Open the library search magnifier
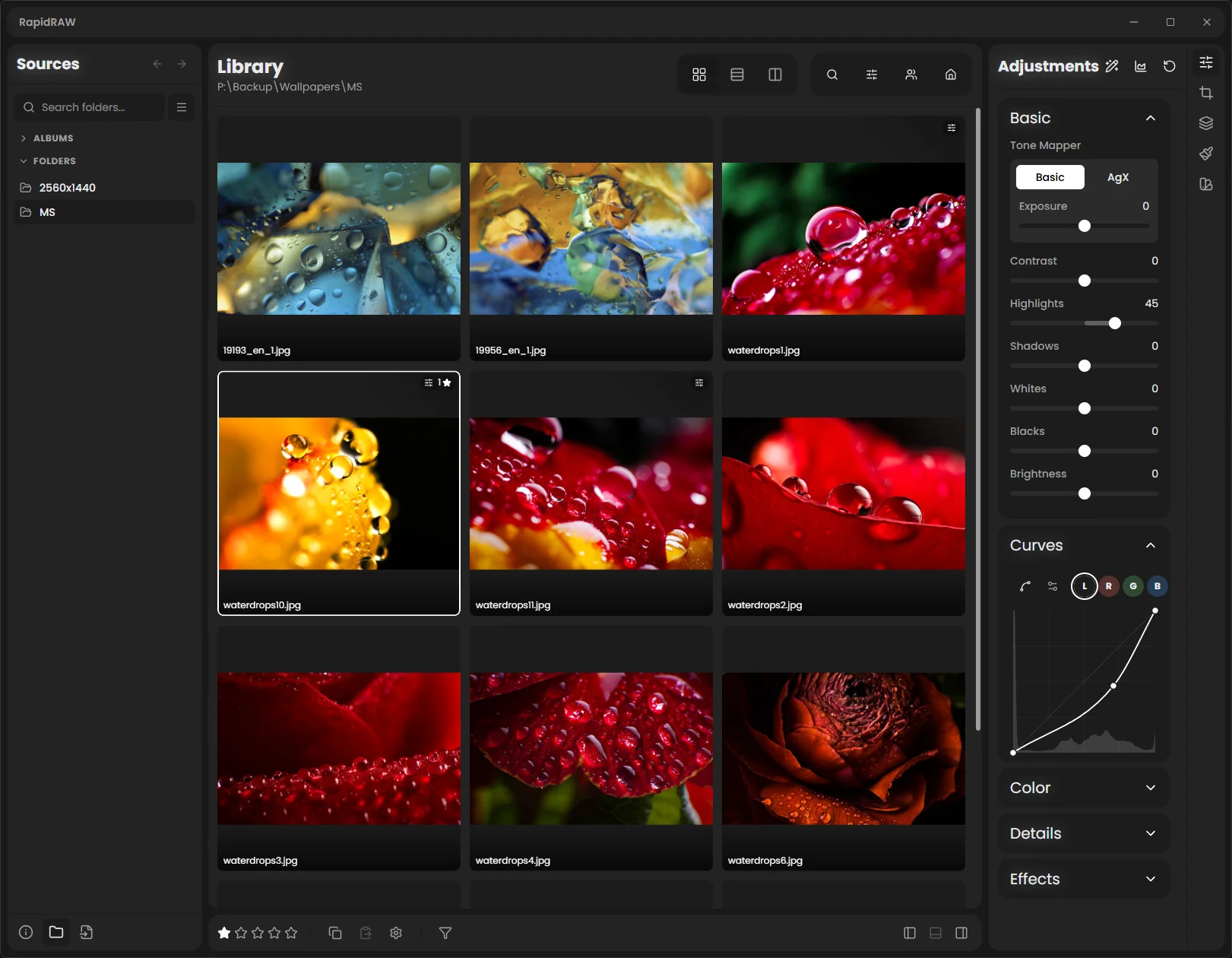This screenshot has width=1232, height=958. [832, 75]
